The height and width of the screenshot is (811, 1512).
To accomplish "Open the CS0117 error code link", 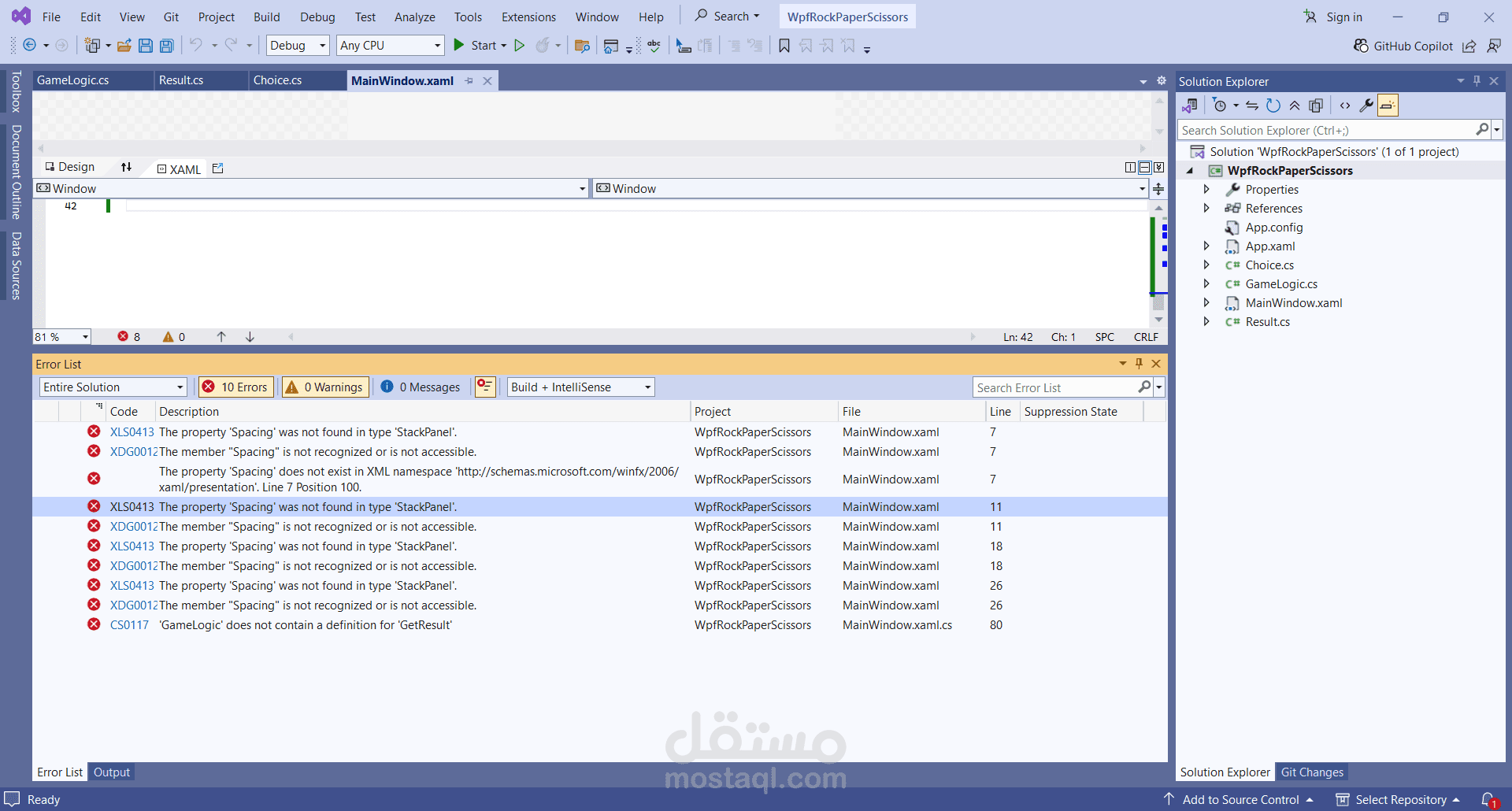I will tap(129, 625).
